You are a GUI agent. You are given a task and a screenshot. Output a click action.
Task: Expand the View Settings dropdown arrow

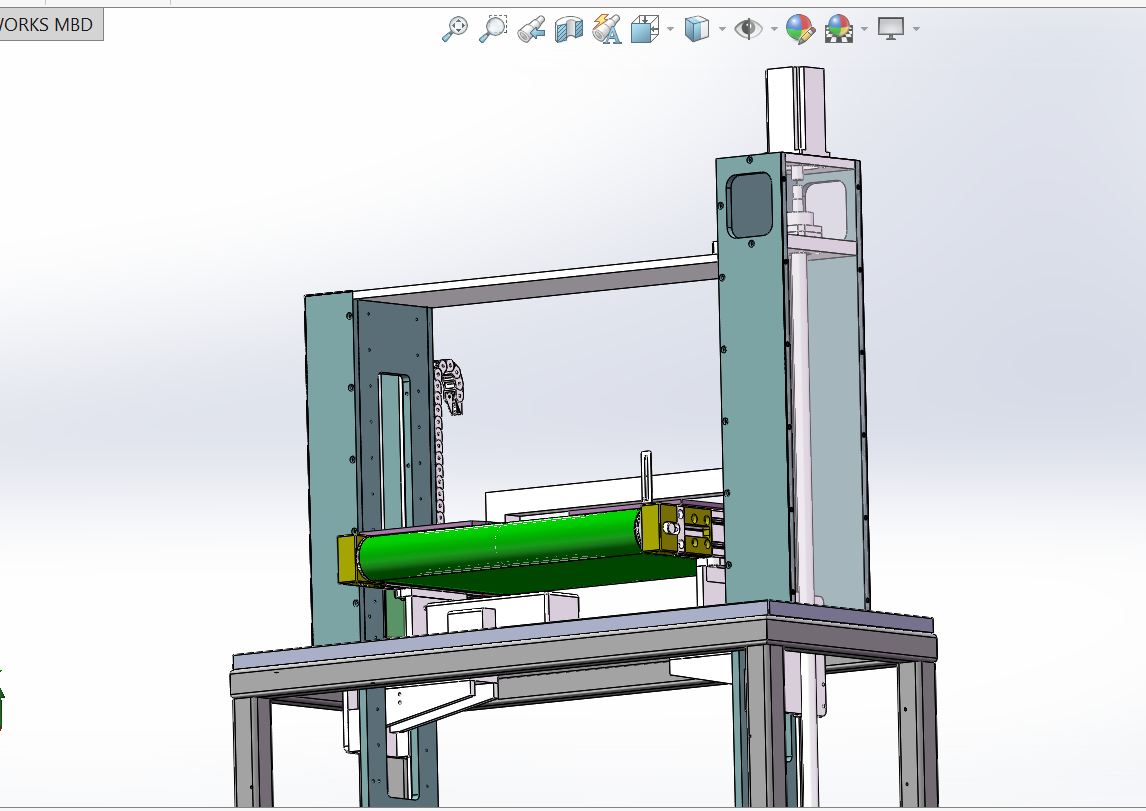pyautogui.click(x=917, y=29)
